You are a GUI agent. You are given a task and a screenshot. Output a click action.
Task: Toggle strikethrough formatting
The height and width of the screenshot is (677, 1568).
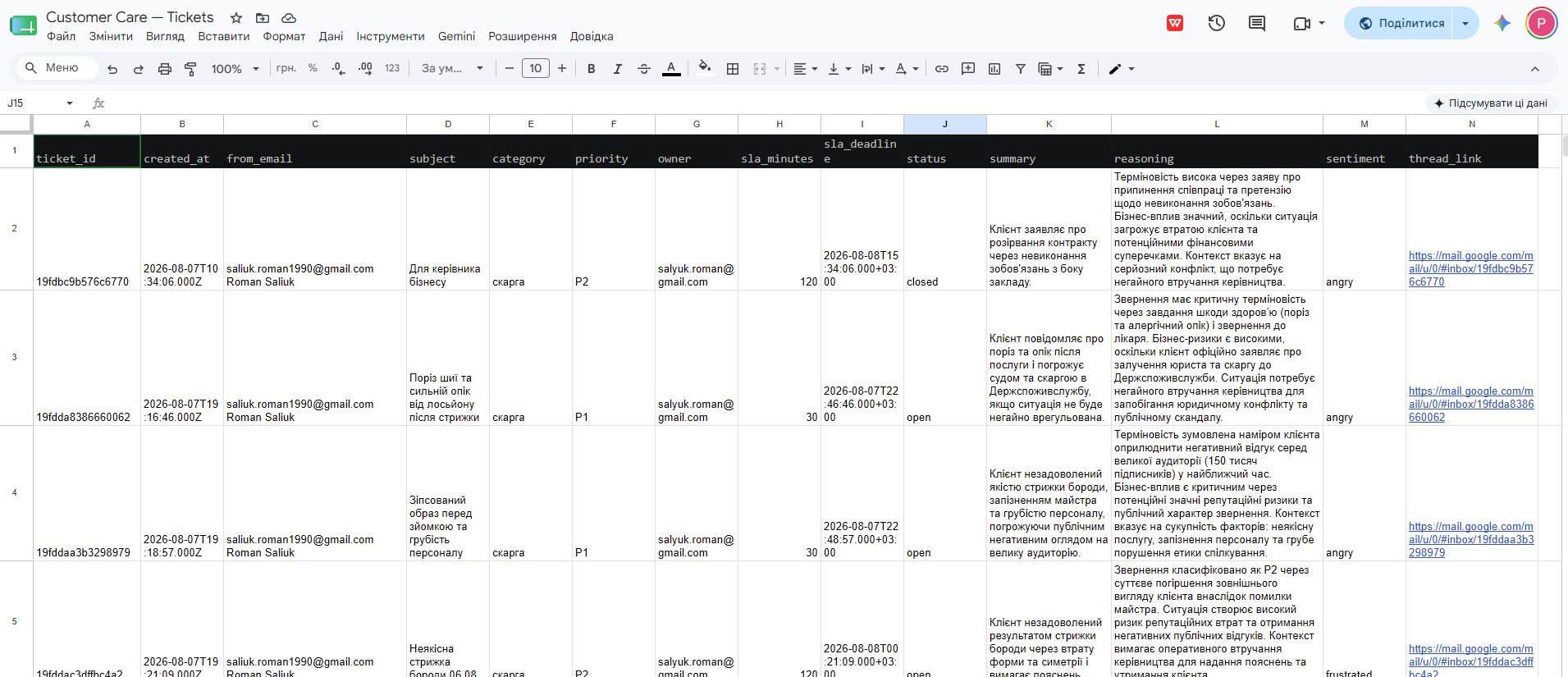click(644, 69)
